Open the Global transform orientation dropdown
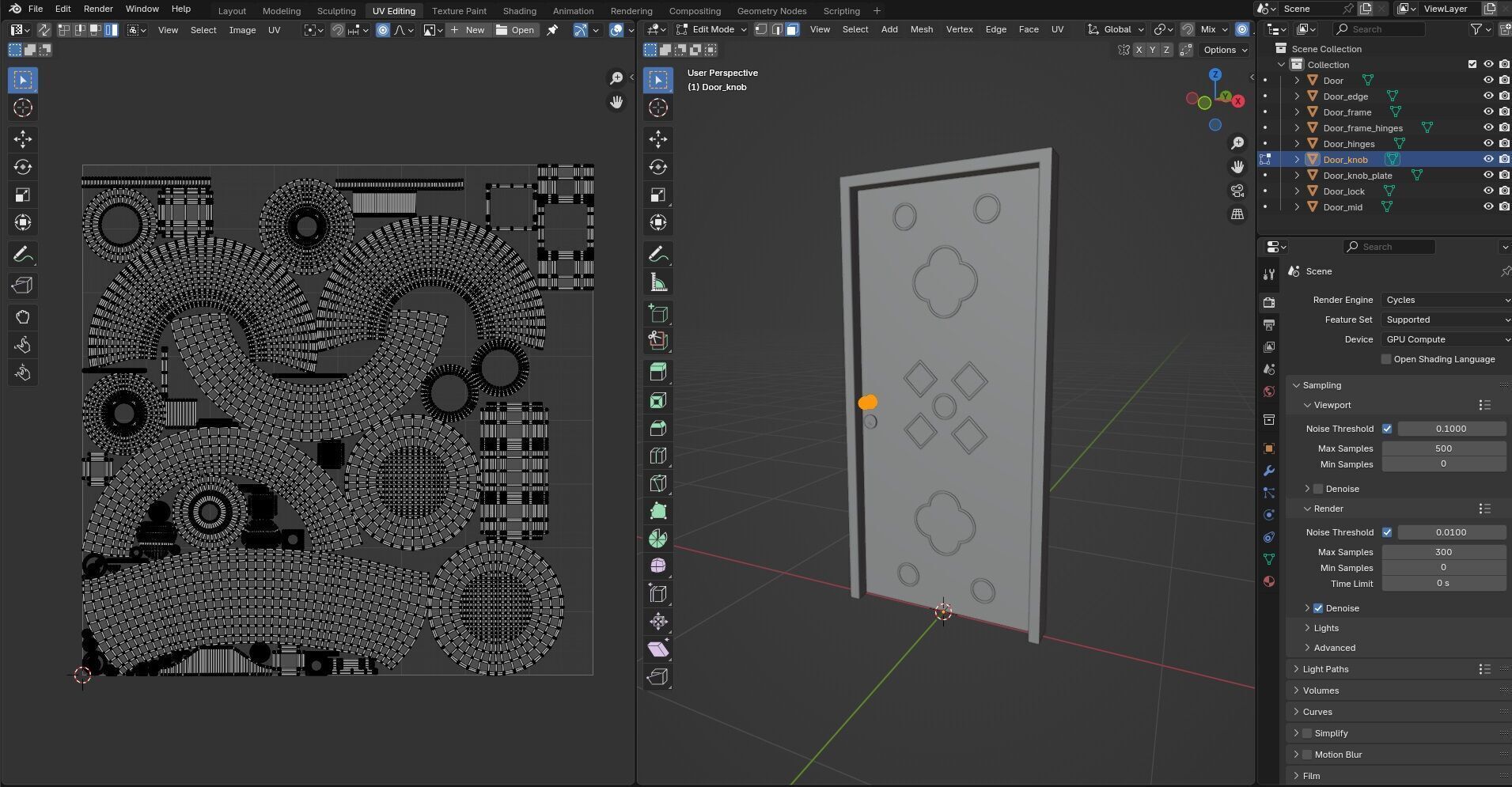The height and width of the screenshot is (787, 1512). [x=1116, y=29]
